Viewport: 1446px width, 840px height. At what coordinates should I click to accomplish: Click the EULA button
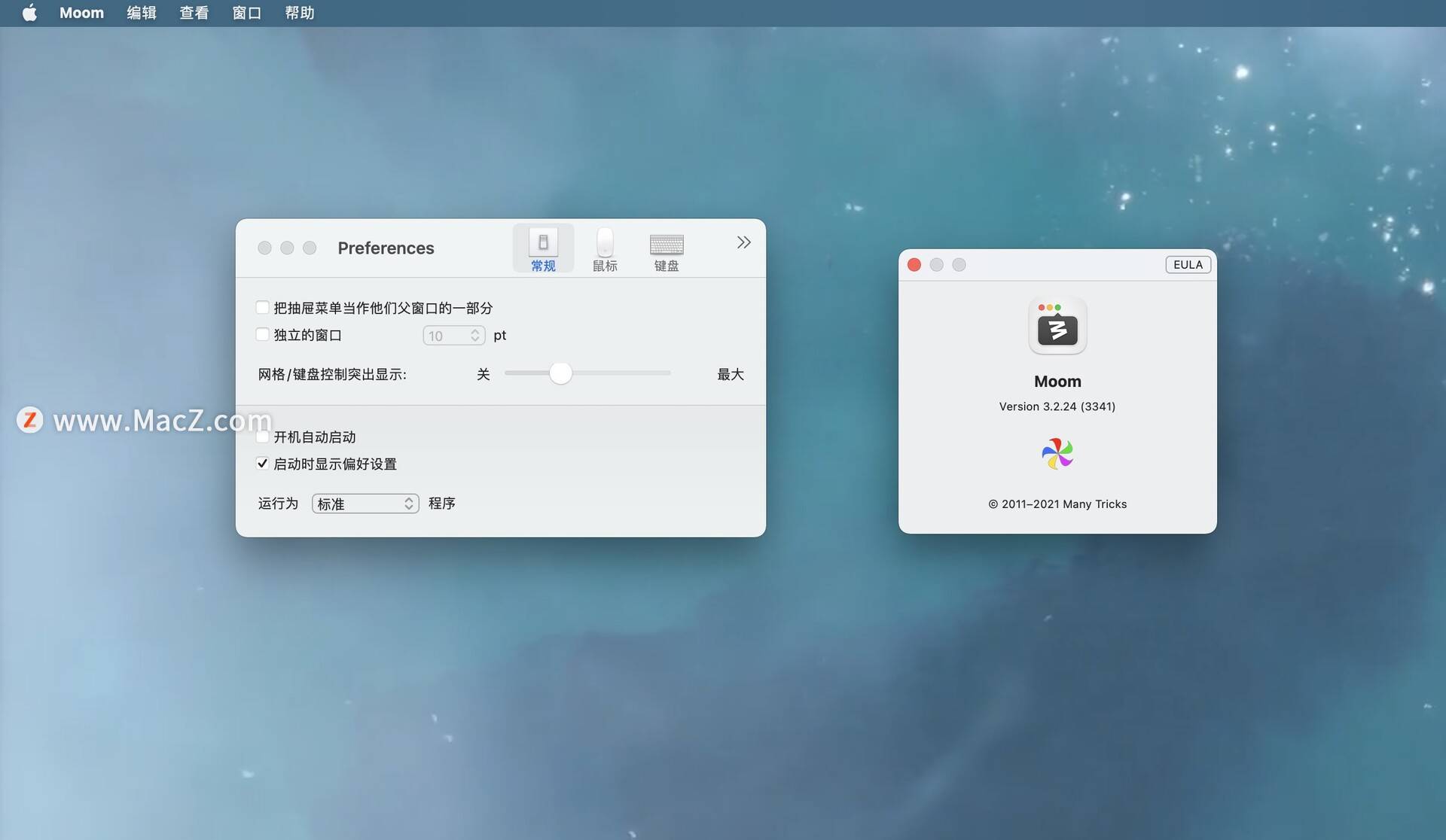pyautogui.click(x=1188, y=265)
